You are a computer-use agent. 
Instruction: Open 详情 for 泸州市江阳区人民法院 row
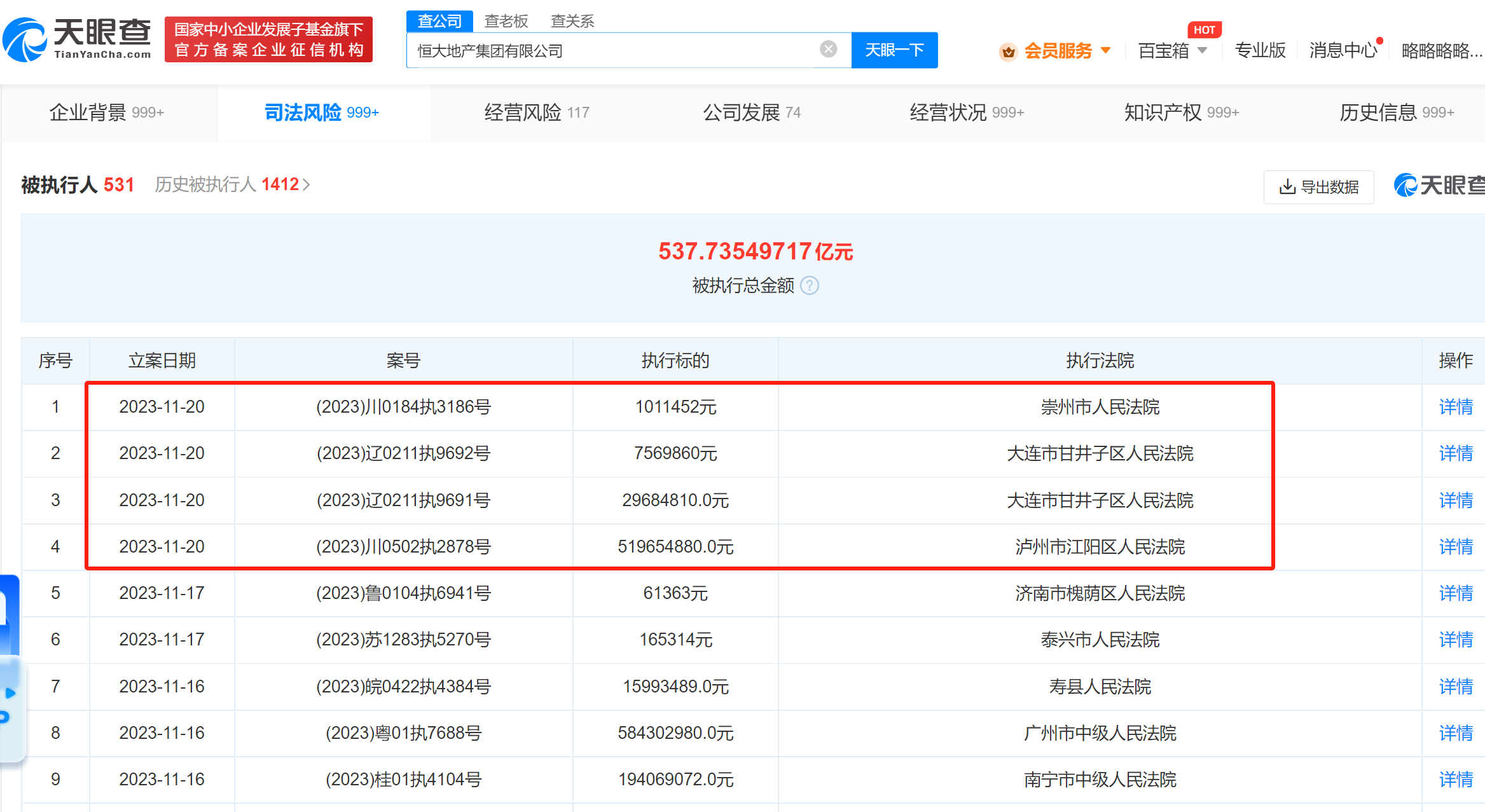tap(1456, 547)
